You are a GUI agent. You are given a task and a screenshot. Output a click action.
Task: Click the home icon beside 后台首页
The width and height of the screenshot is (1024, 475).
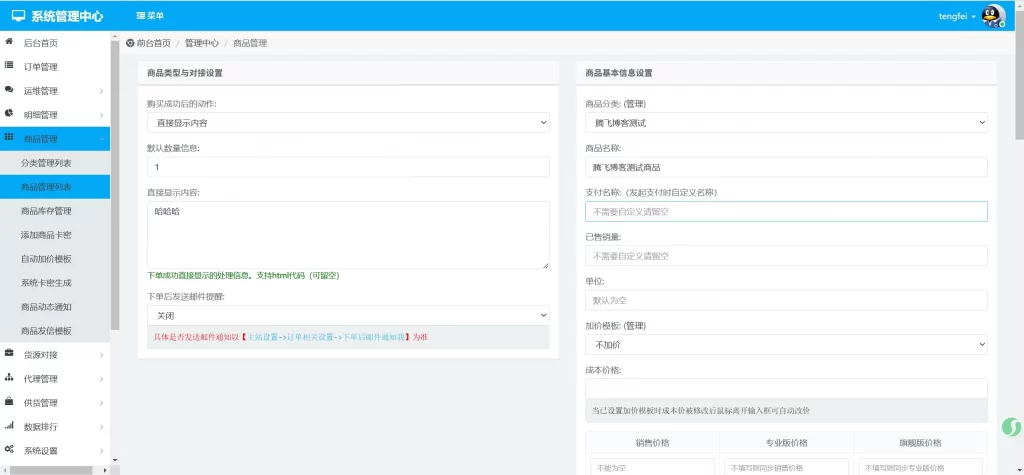point(9,42)
